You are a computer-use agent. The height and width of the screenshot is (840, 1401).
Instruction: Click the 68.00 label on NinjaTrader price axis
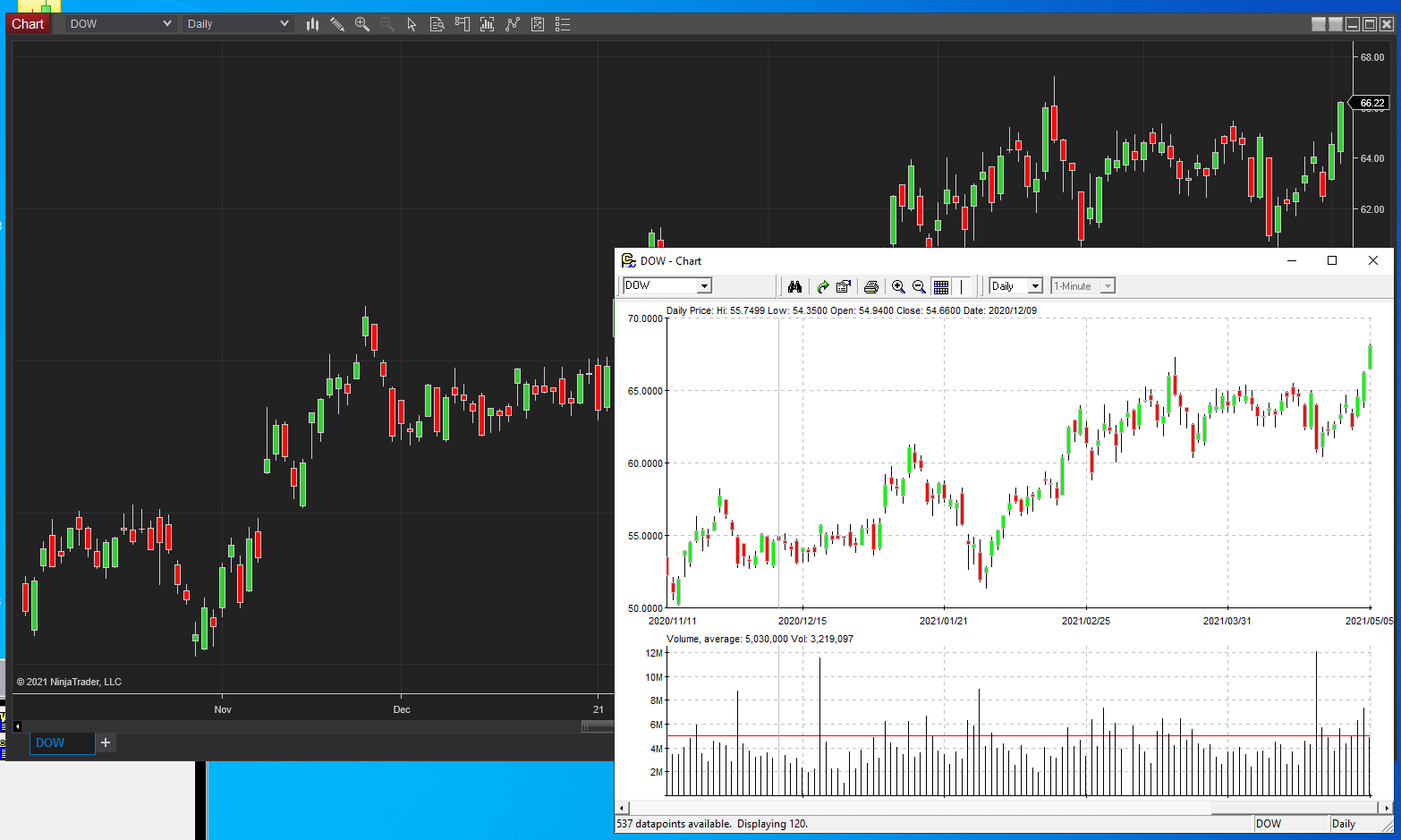[1372, 57]
